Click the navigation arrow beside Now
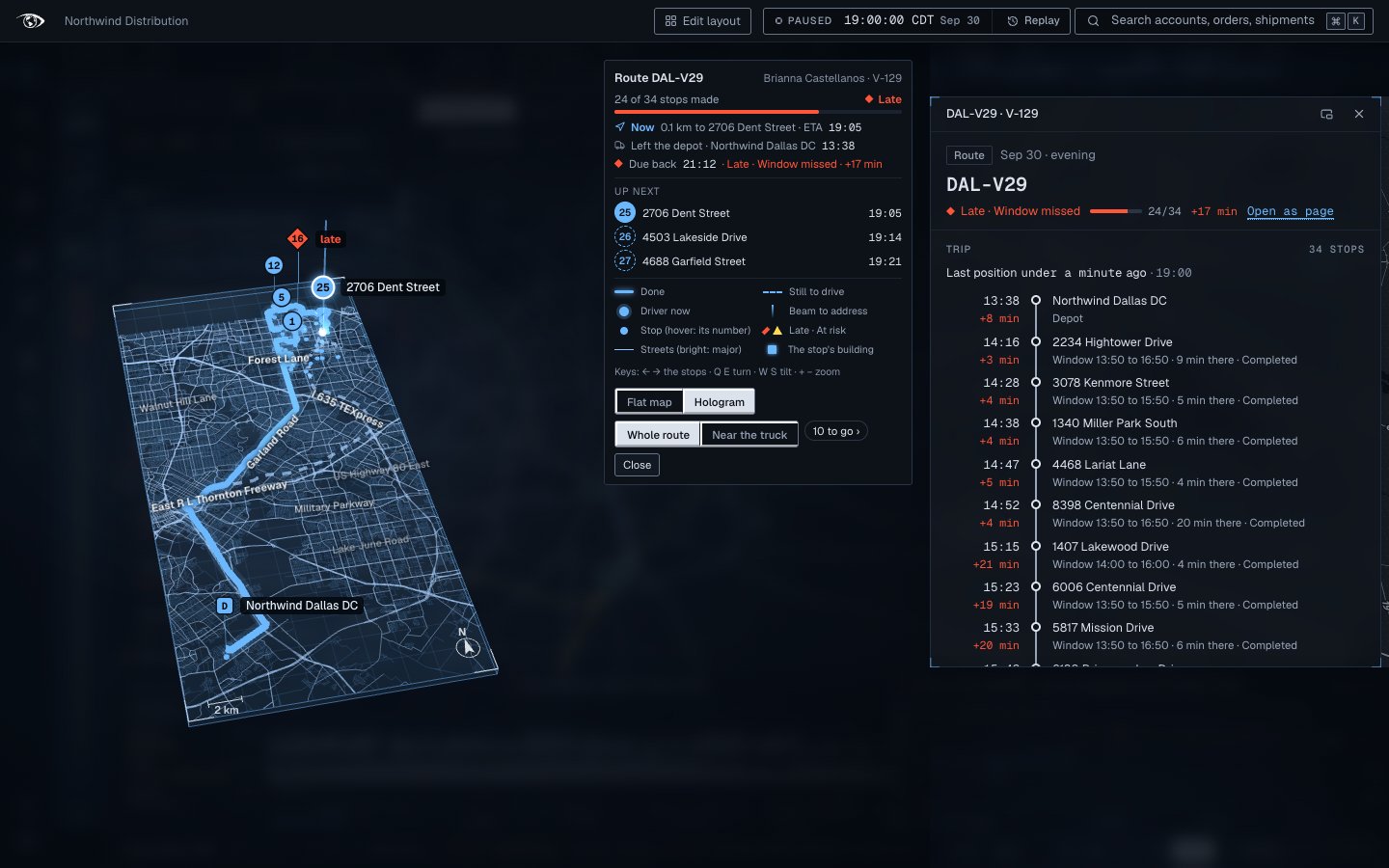This screenshot has height=868, width=1389. click(x=620, y=127)
